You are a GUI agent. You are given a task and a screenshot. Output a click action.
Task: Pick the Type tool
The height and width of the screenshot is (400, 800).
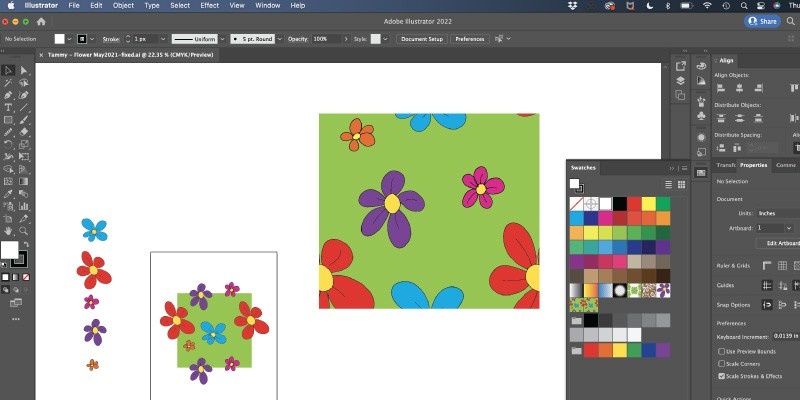[x=8, y=107]
